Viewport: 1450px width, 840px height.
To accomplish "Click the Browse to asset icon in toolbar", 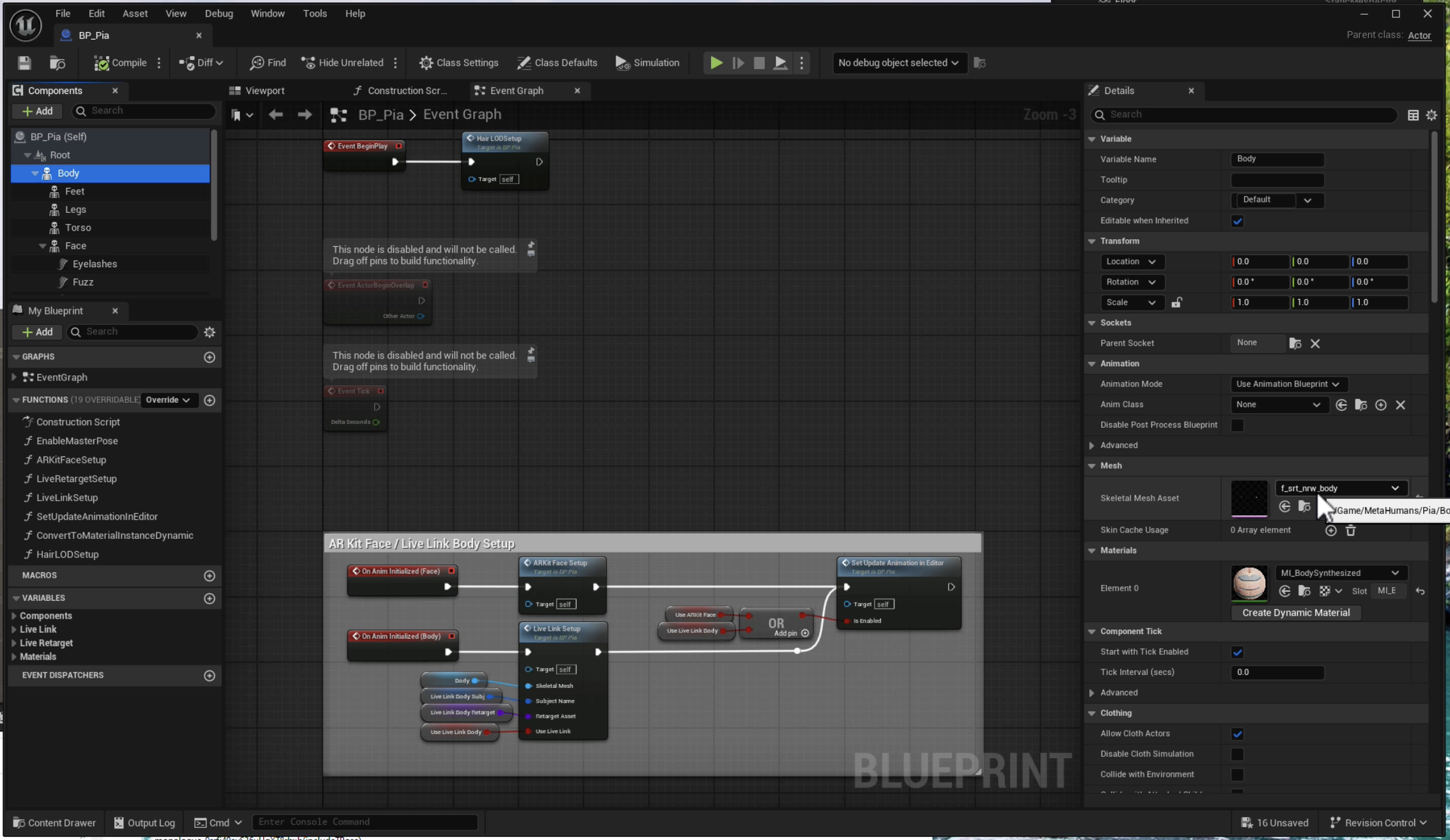I will tap(58, 63).
